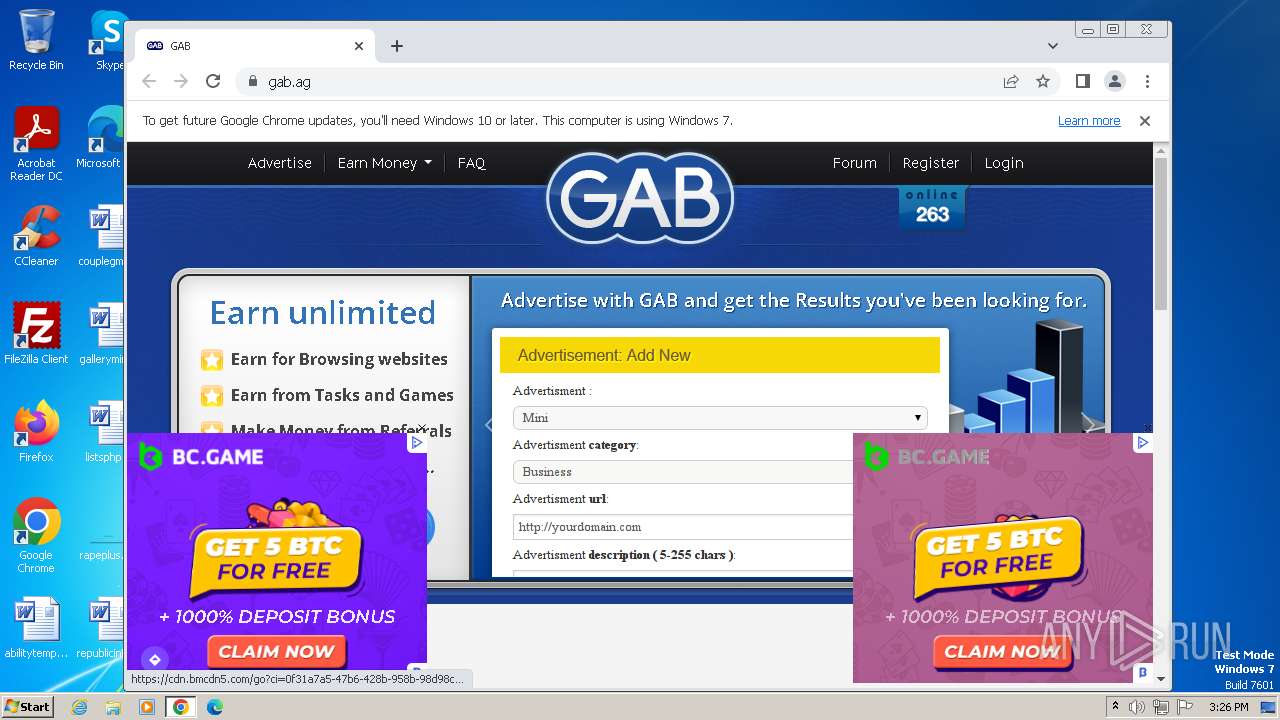Close the left BC.GAME ad
The height and width of the screenshot is (720, 1280).
[x=422, y=429]
